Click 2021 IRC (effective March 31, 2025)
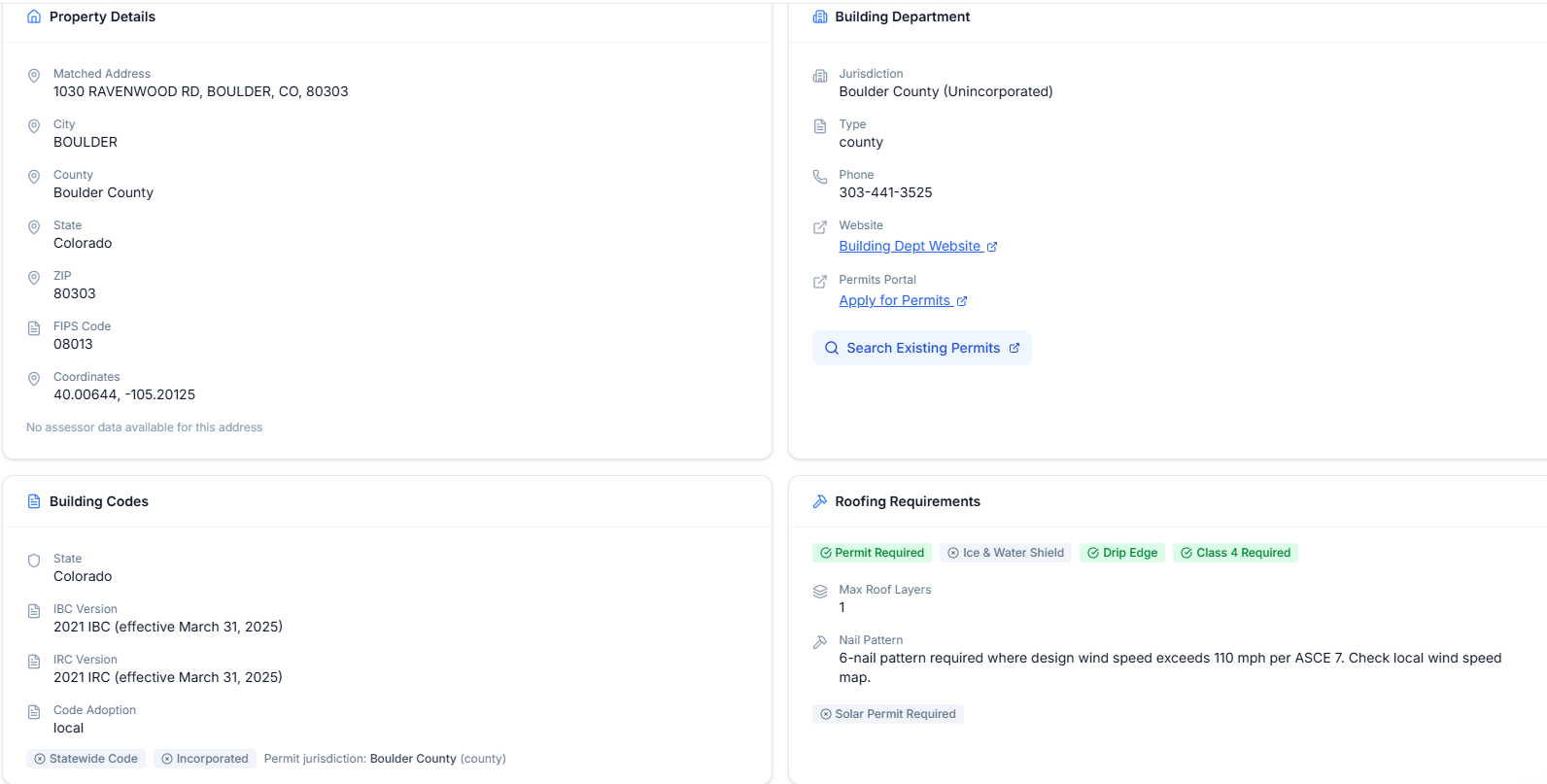The height and width of the screenshot is (784, 1547). 168,678
